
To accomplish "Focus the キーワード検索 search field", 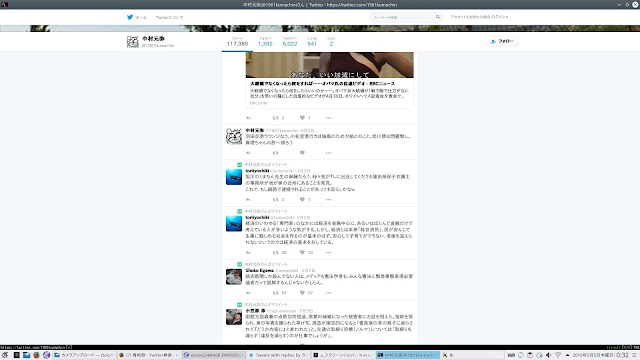I will (x=406, y=17).
